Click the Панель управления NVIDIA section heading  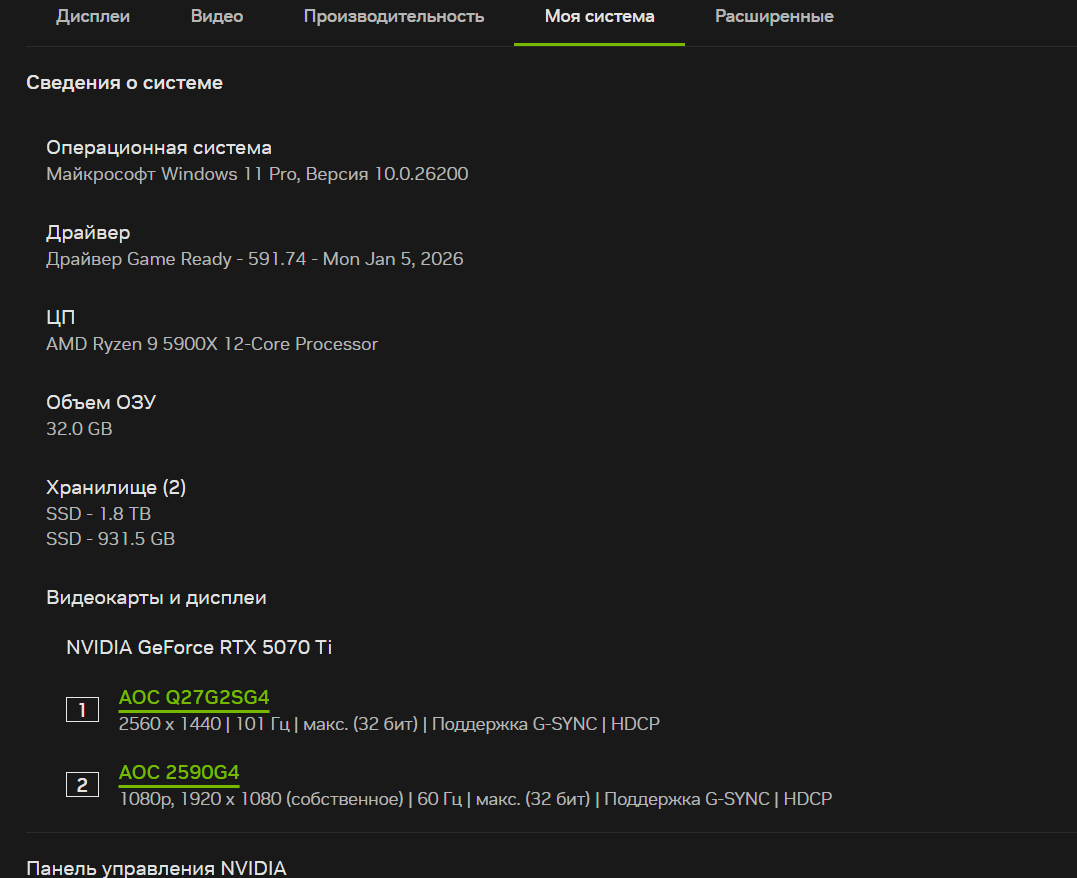(x=156, y=868)
